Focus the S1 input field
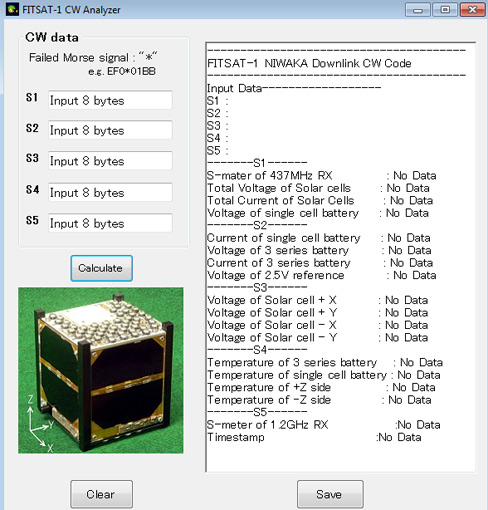488x510 pixels. point(110,100)
